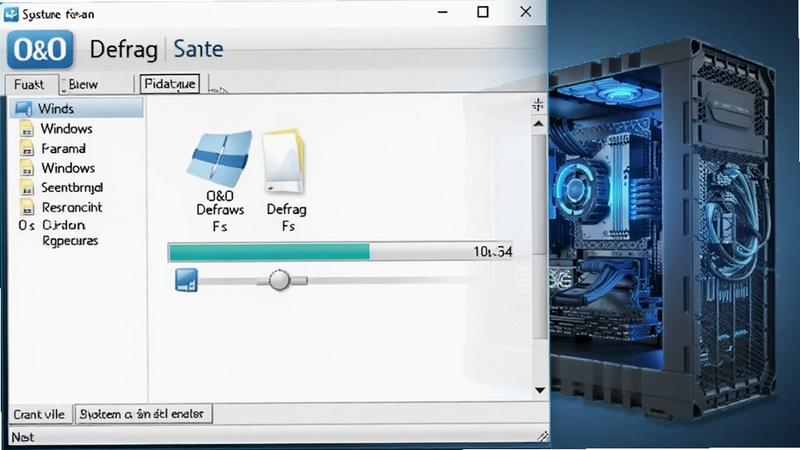Click the blue icon left of the slider

pyautogui.click(x=186, y=280)
